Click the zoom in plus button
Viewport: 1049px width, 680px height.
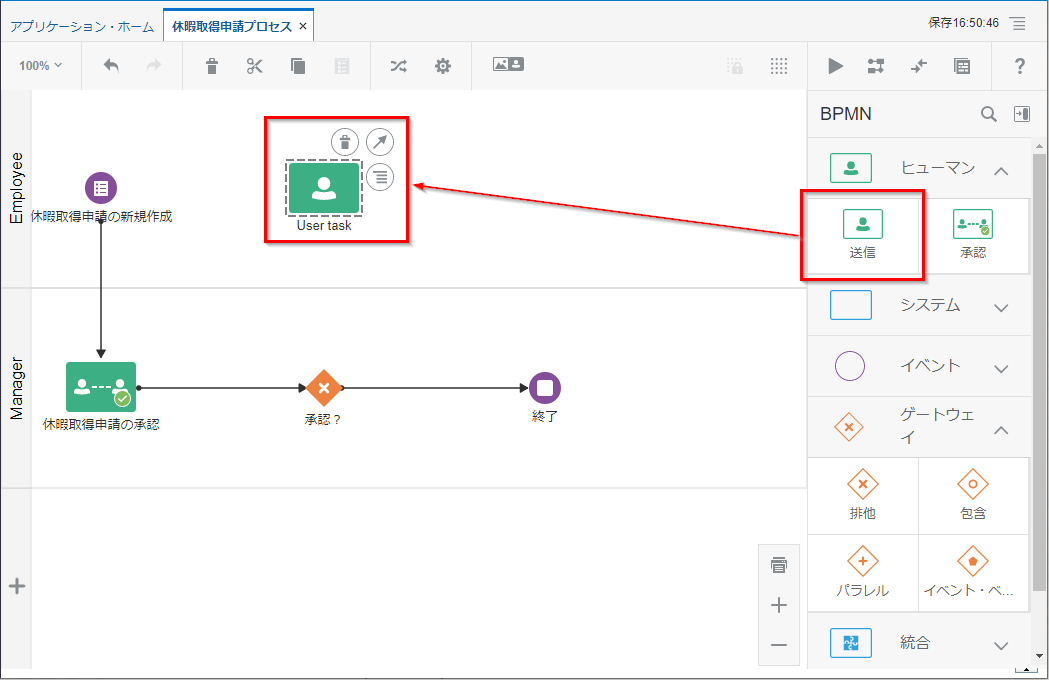click(x=779, y=605)
